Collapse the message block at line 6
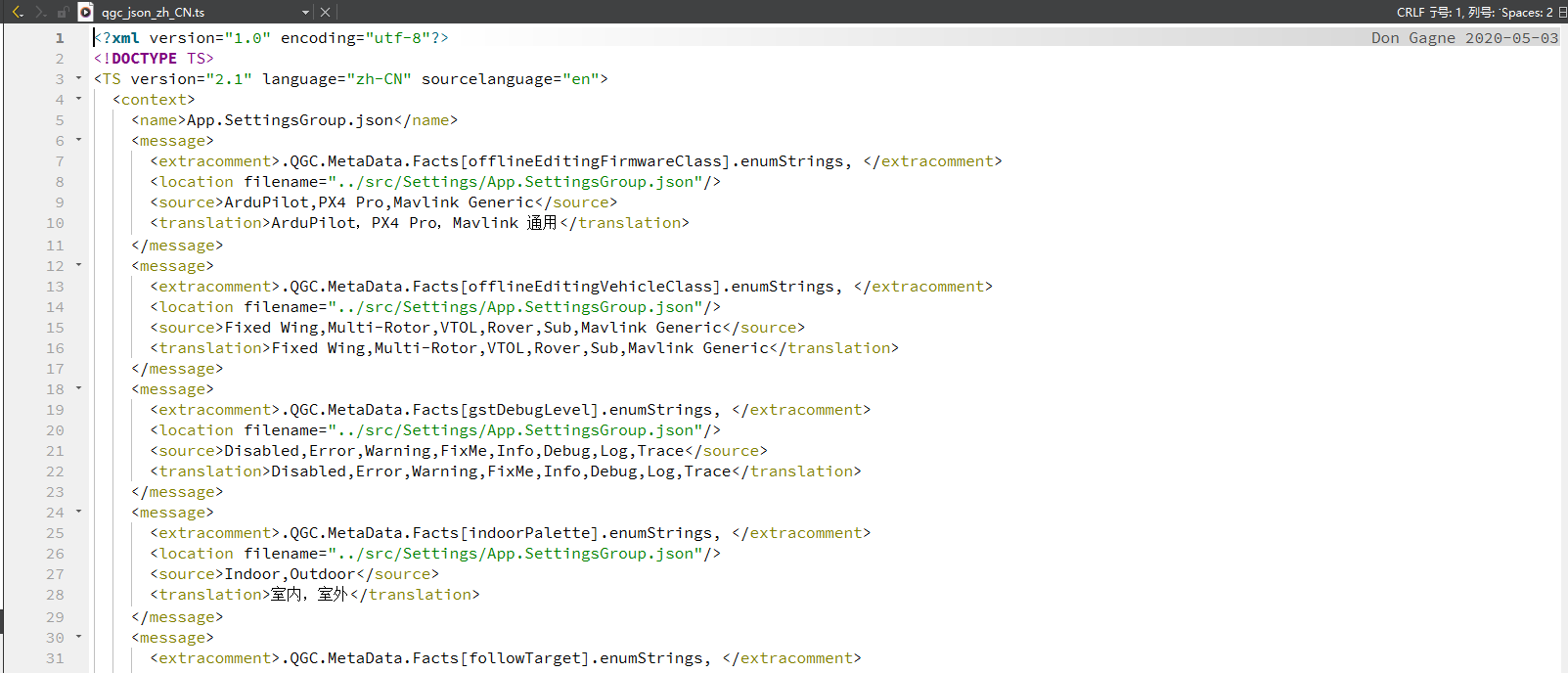The height and width of the screenshot is (673, 1568). tap(79, 140)
